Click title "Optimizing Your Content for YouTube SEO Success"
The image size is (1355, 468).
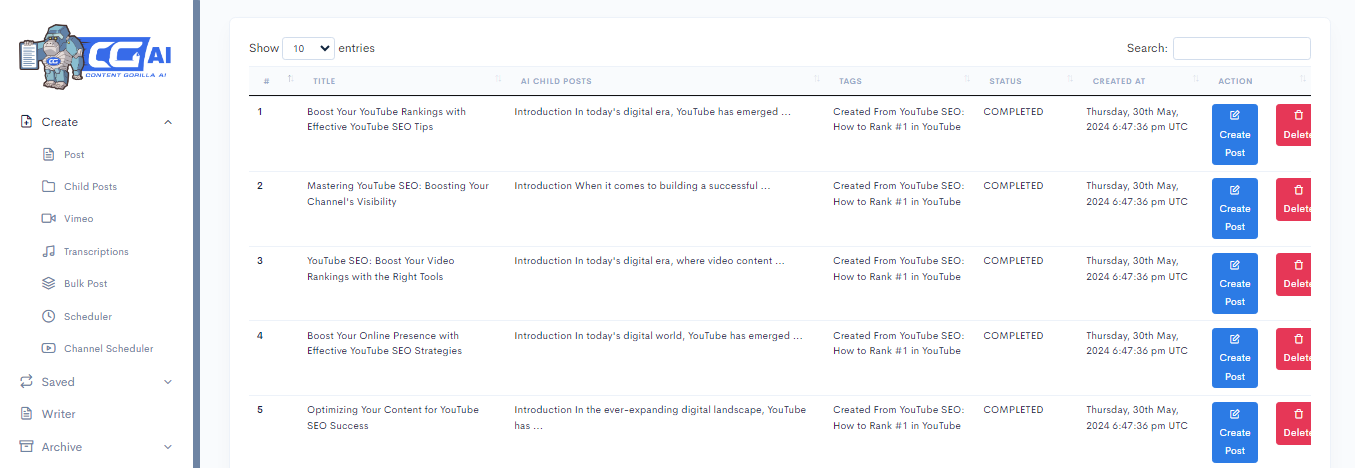pos(393,418)
